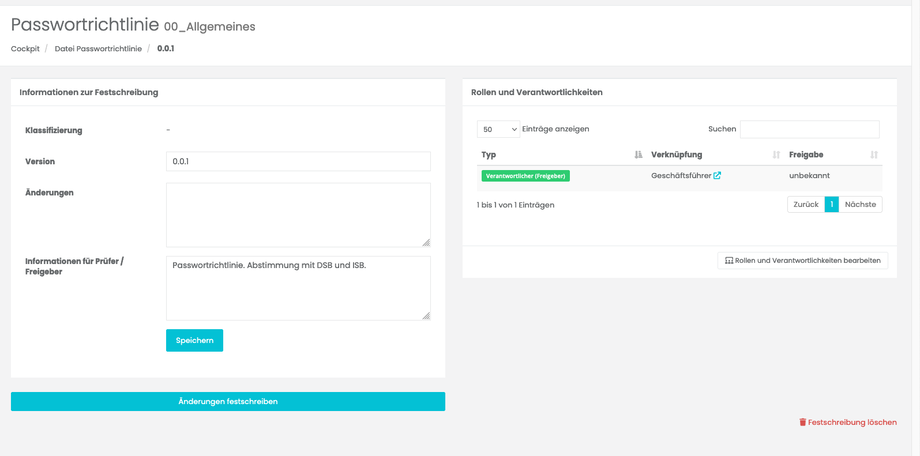Open the entries-per-page dropdown showing 50
920x456 pixels.
coord(498,129)
